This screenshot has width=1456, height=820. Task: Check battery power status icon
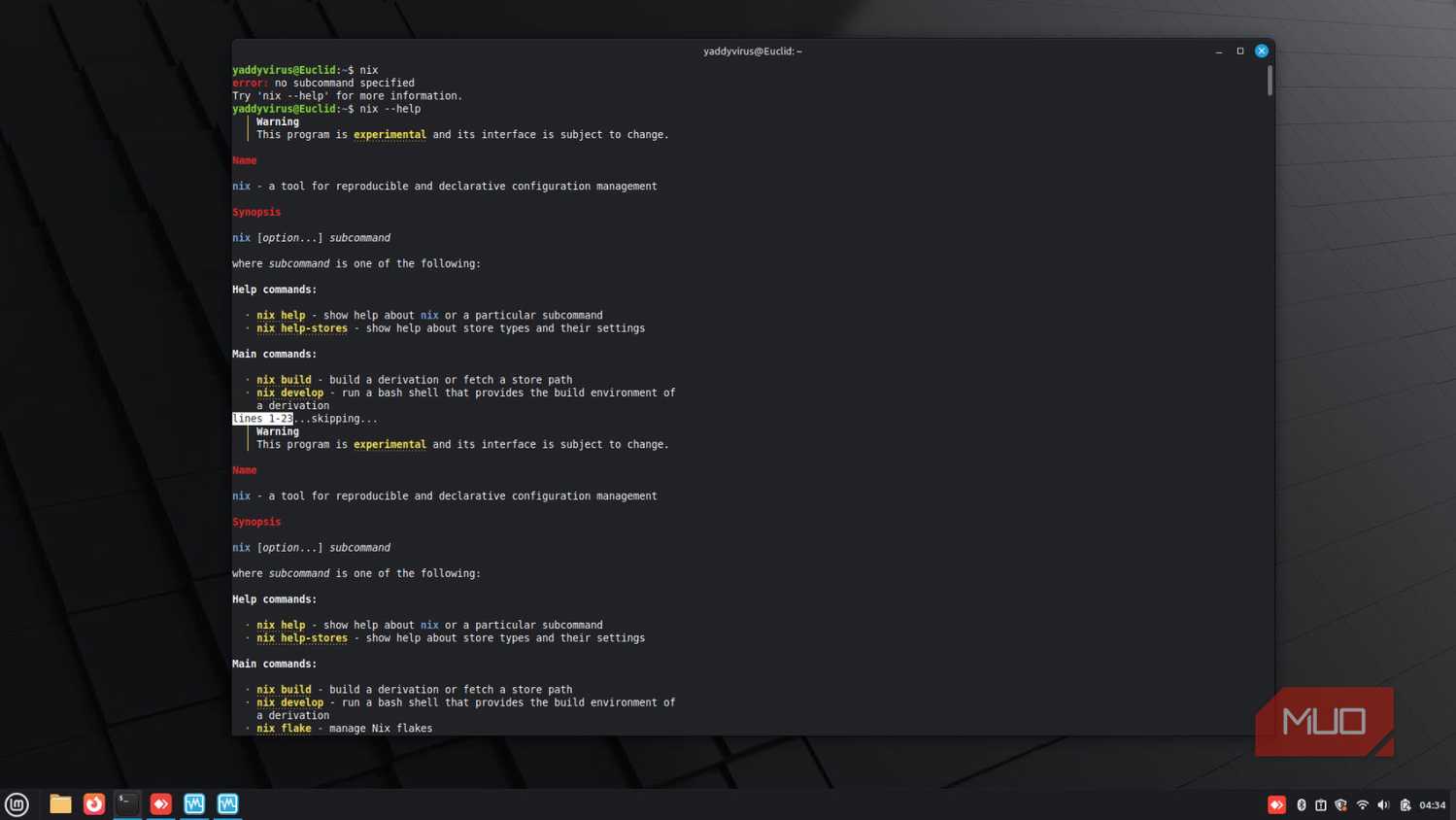coord(1405,804)
